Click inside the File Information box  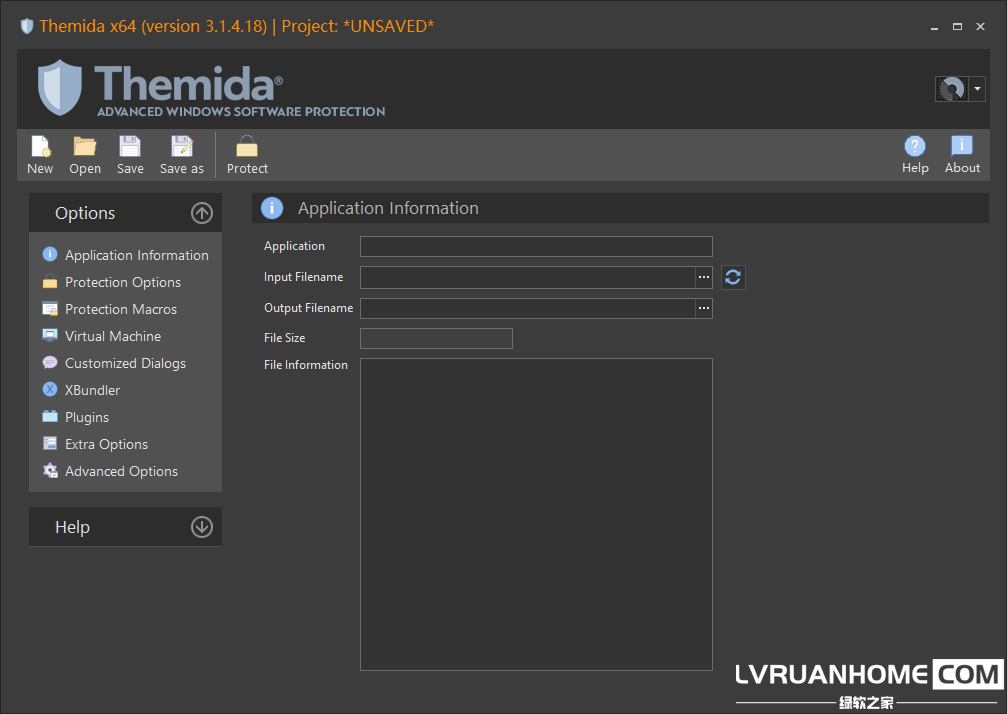(x=536, y=514)
